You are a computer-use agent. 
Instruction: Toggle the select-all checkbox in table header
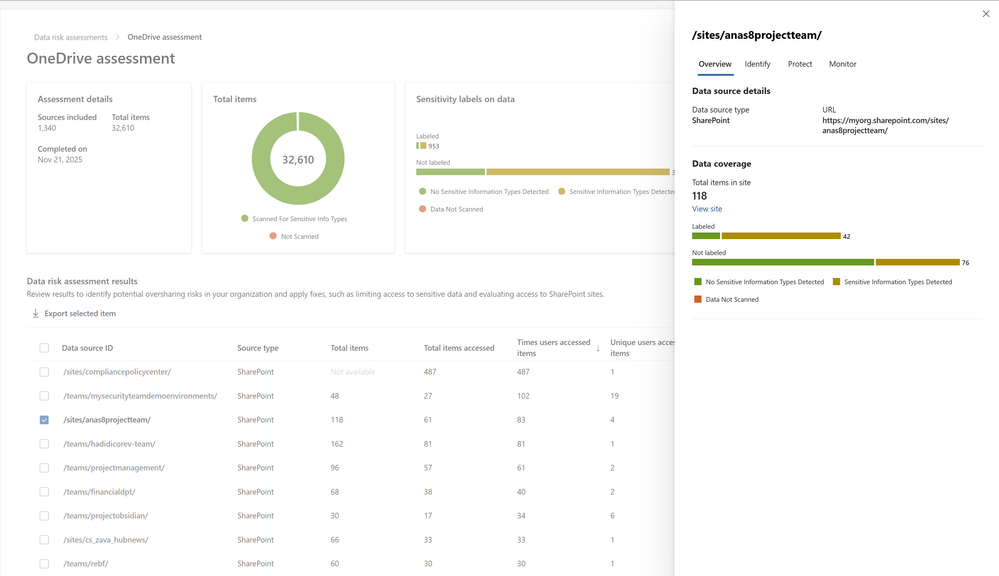[x=44, y=348]
